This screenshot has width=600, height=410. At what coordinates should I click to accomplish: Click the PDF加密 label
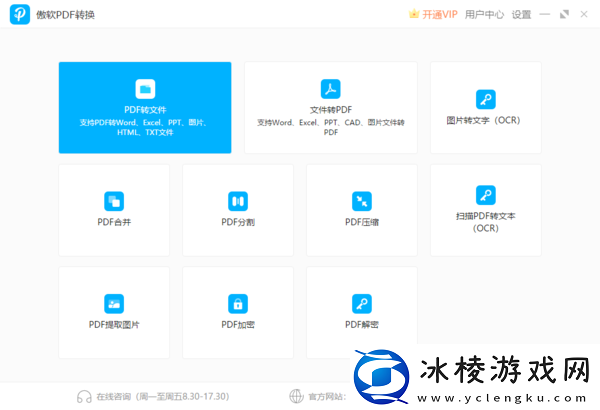pos(238,325)
